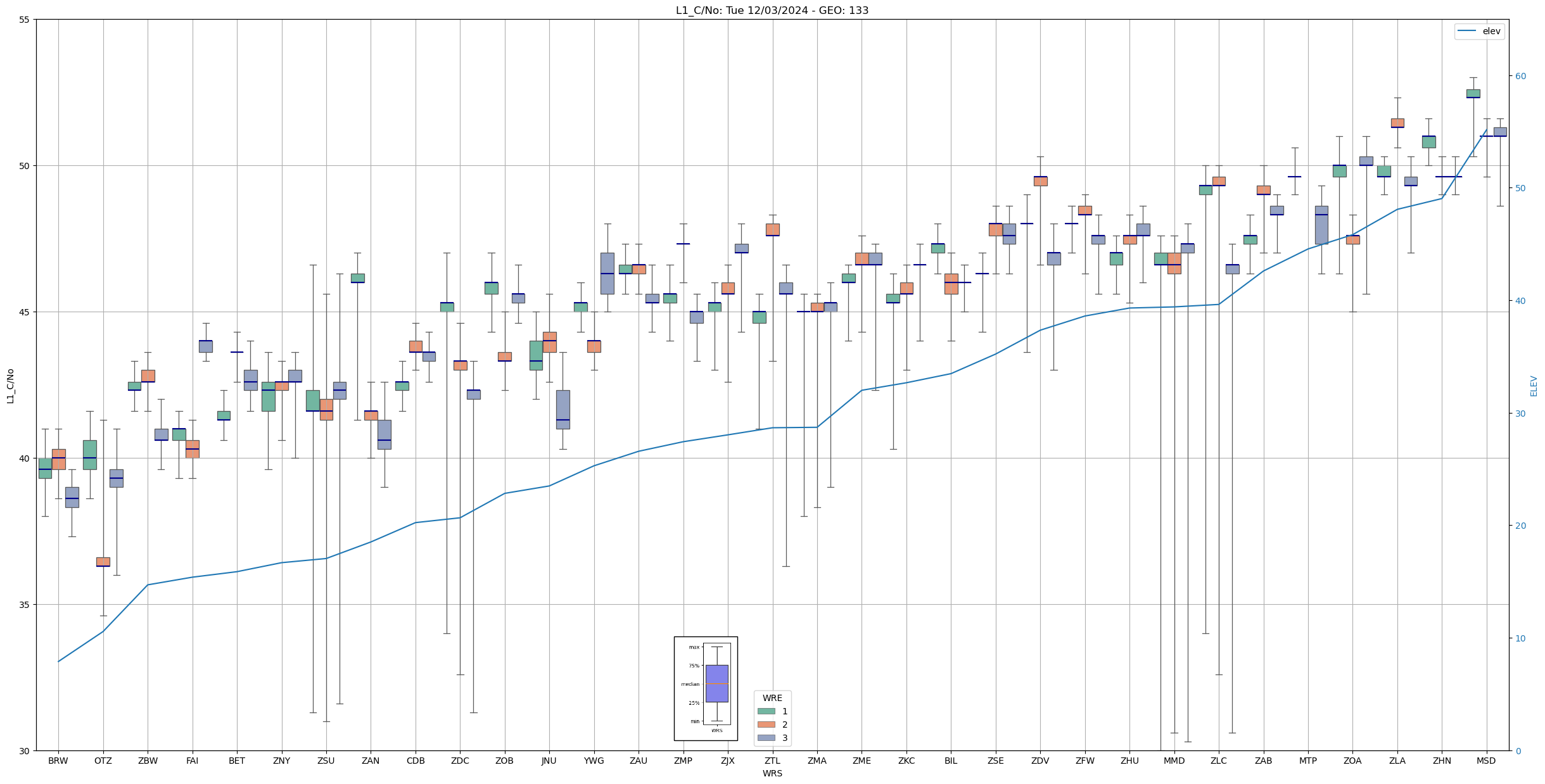Click the ZAU station tick label
The image size is (1545, 784).
639,761
